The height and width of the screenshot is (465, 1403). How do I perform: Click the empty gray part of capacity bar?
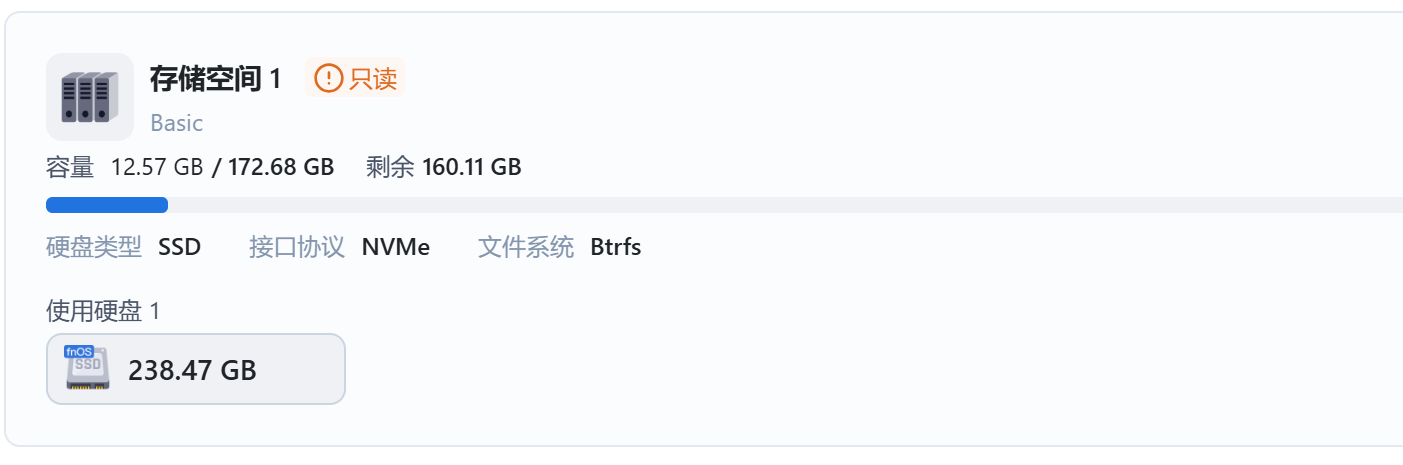780,205
